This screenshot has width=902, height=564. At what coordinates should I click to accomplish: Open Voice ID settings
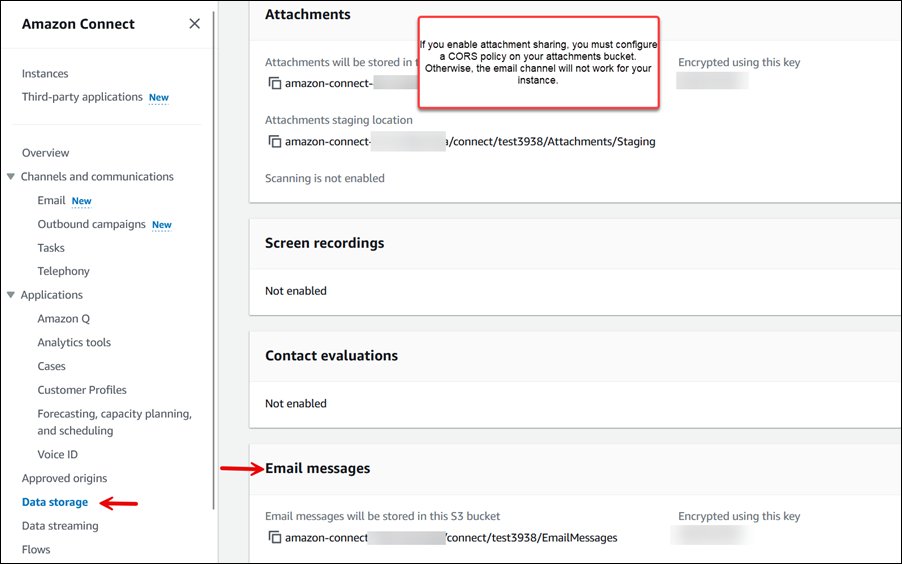57,455
